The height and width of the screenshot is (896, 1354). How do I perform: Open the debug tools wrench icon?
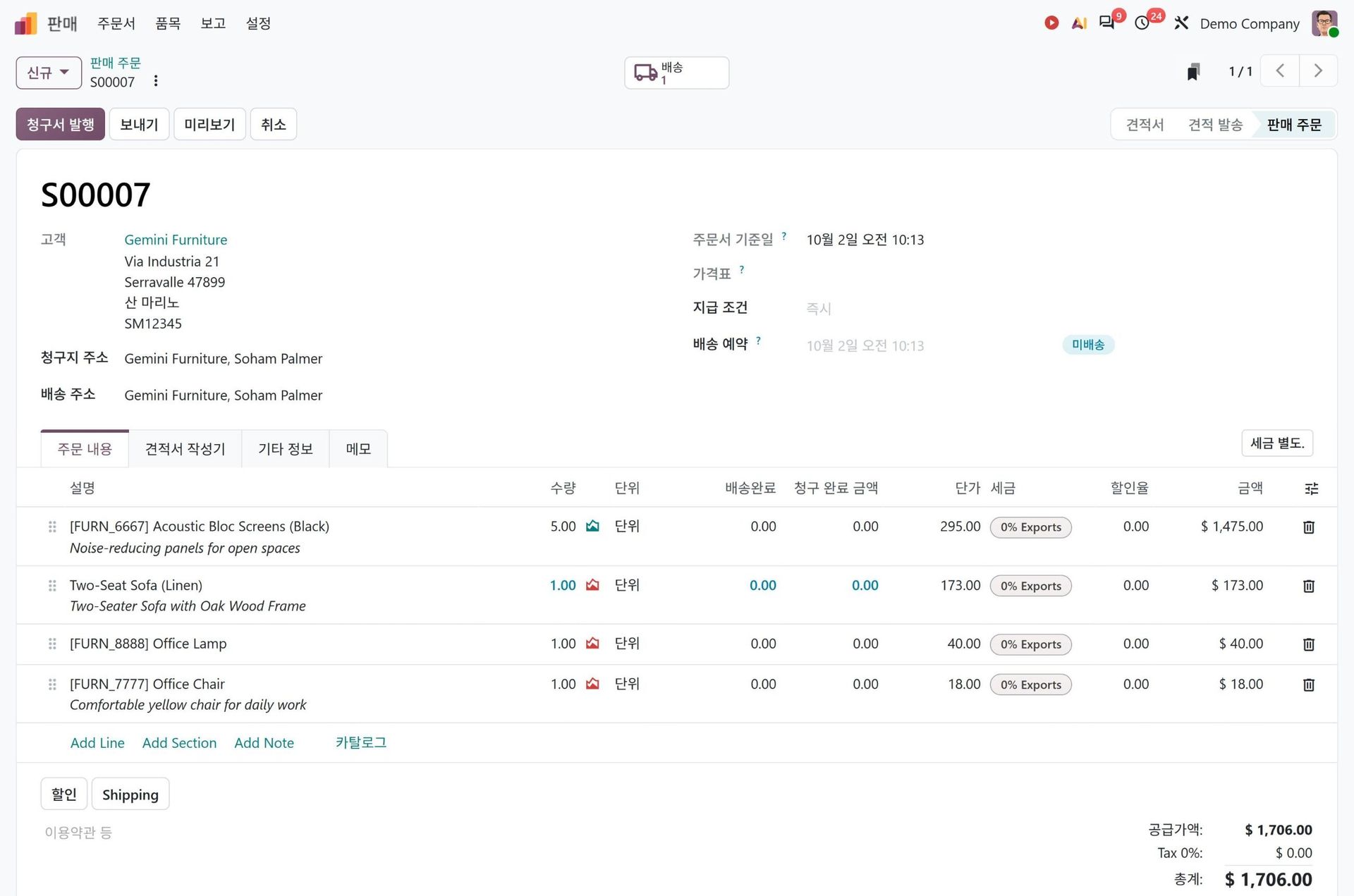[x=1181, y=23]
